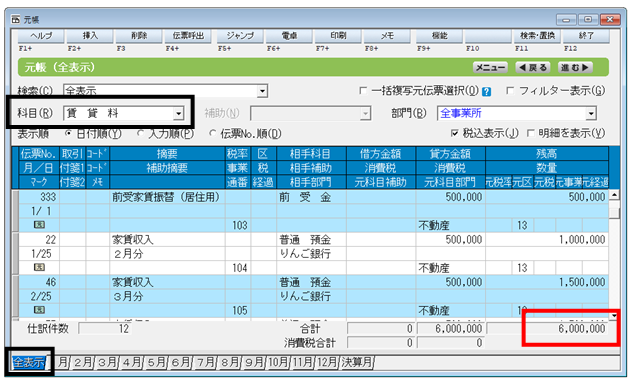Click the mark icon in the 333 entry
Image resolution: width=631 pixels, height=384 pixels.
pyautogui.click(x=39, y=225)
